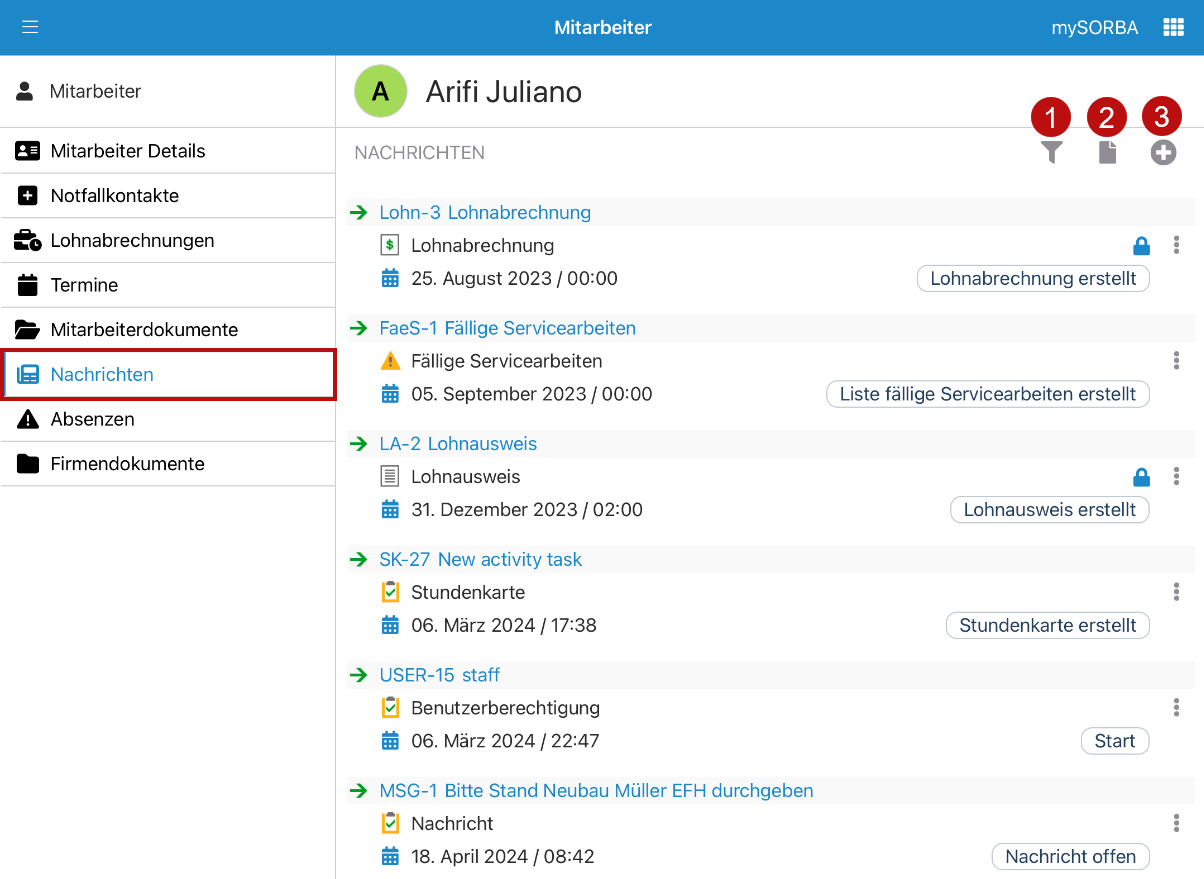Open Absenzen section

168,419
